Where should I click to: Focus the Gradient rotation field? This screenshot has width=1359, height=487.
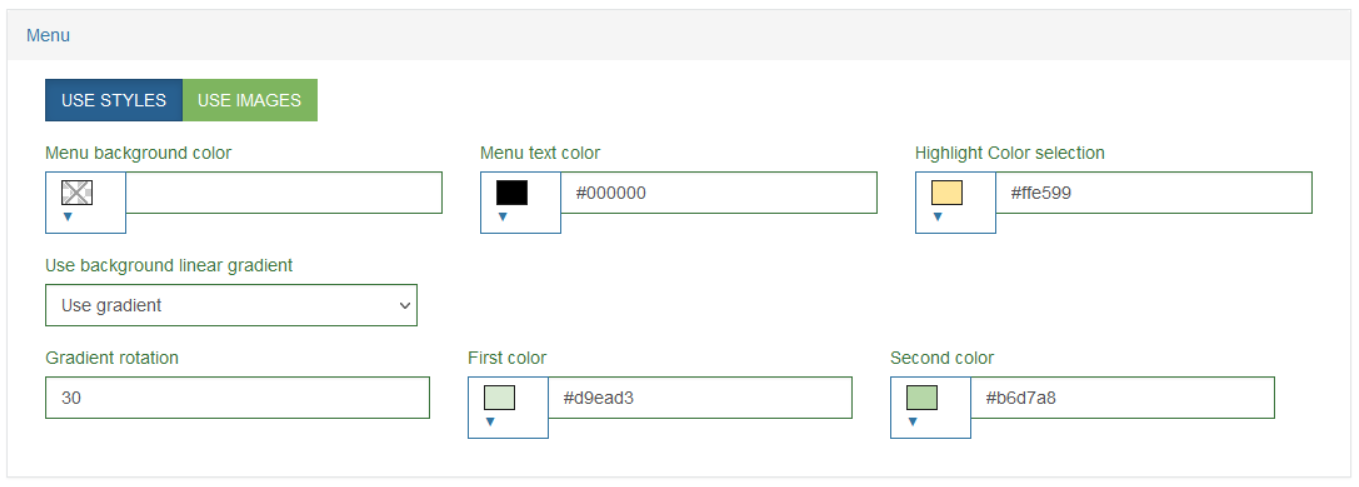pos(237,398)
